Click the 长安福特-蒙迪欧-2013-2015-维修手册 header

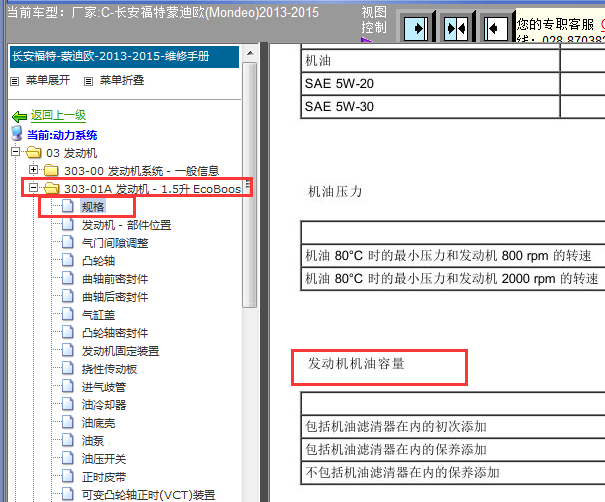coord(124,57)
